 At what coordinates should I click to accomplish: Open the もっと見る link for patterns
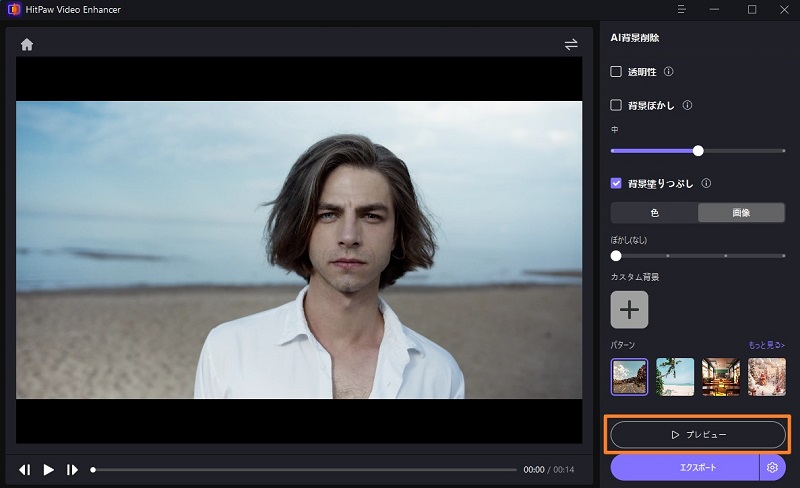[x=766, y=345]
